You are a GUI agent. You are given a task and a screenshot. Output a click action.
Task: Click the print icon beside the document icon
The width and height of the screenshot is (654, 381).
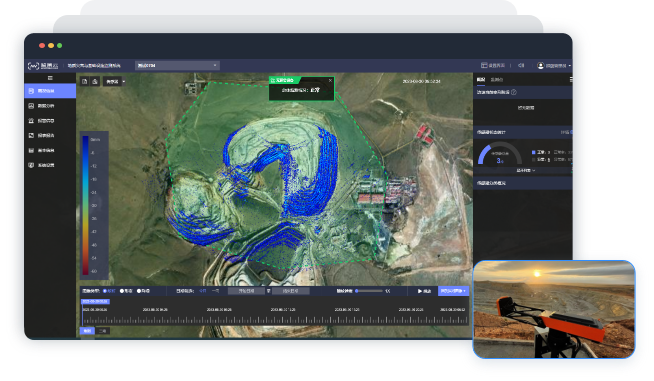click(x=95, y=81)
